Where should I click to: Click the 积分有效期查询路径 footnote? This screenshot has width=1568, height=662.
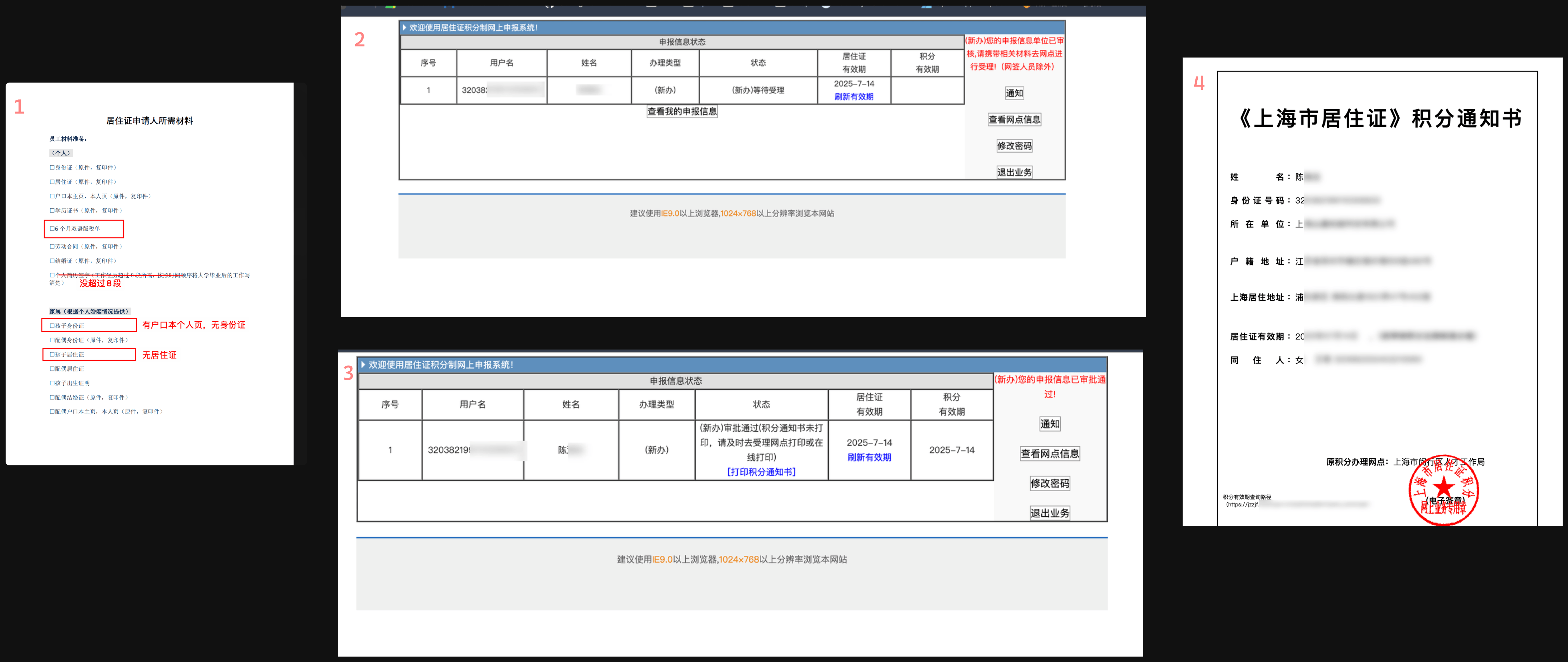pos(1247,497)
